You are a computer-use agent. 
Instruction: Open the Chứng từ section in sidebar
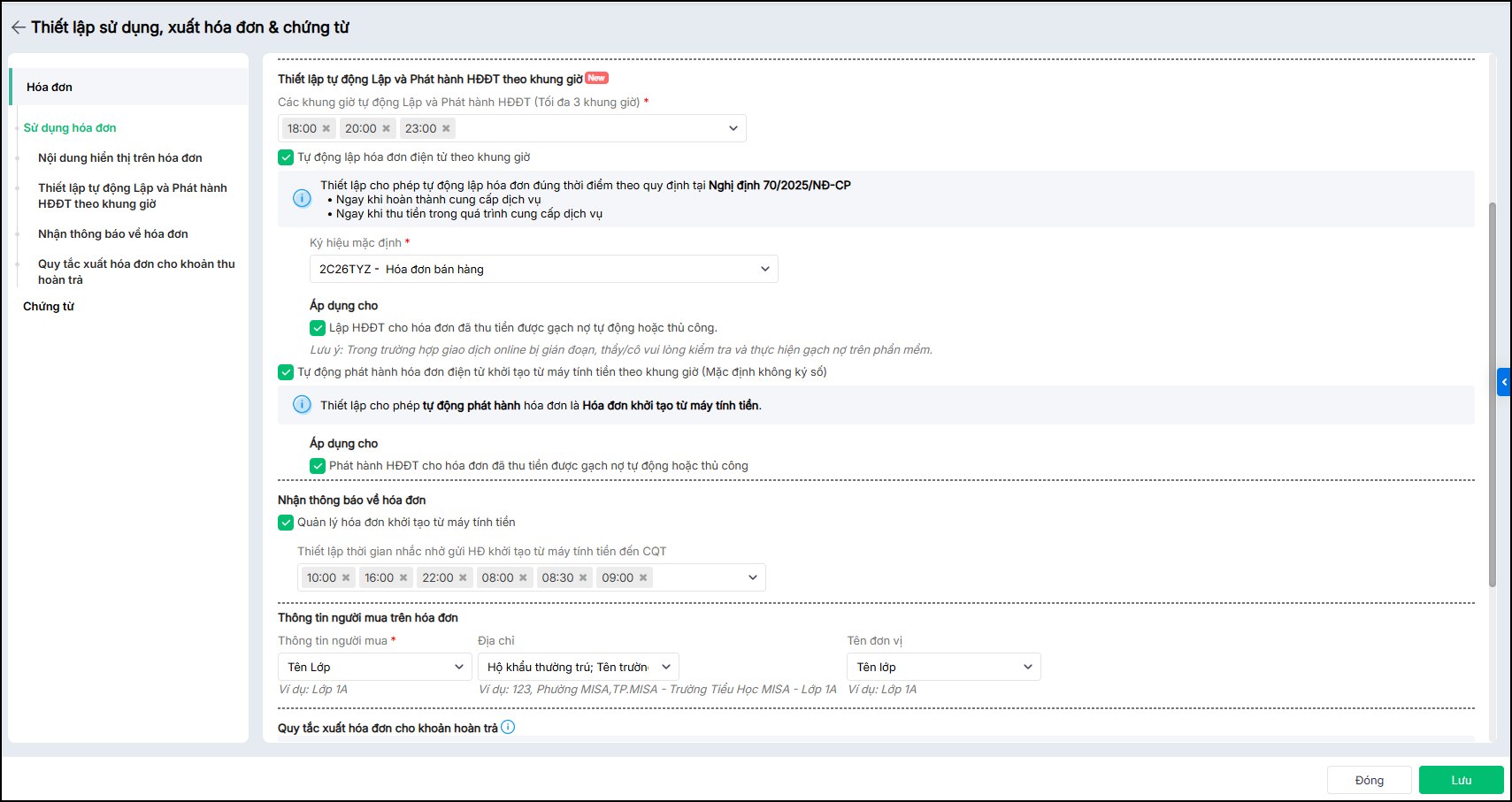pyautogui.click(x=49, y=307)
